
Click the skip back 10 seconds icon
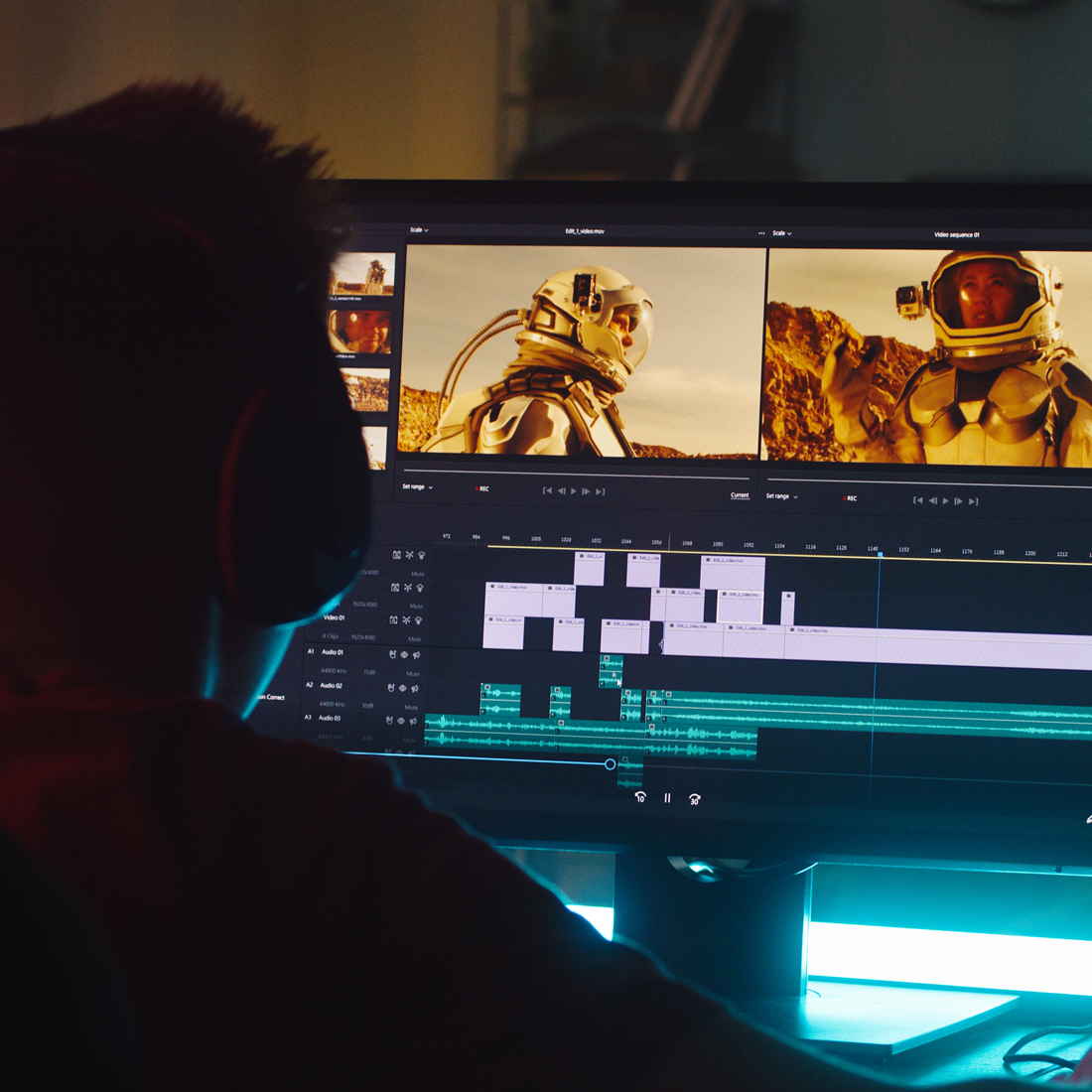click(x=640, y=797)
